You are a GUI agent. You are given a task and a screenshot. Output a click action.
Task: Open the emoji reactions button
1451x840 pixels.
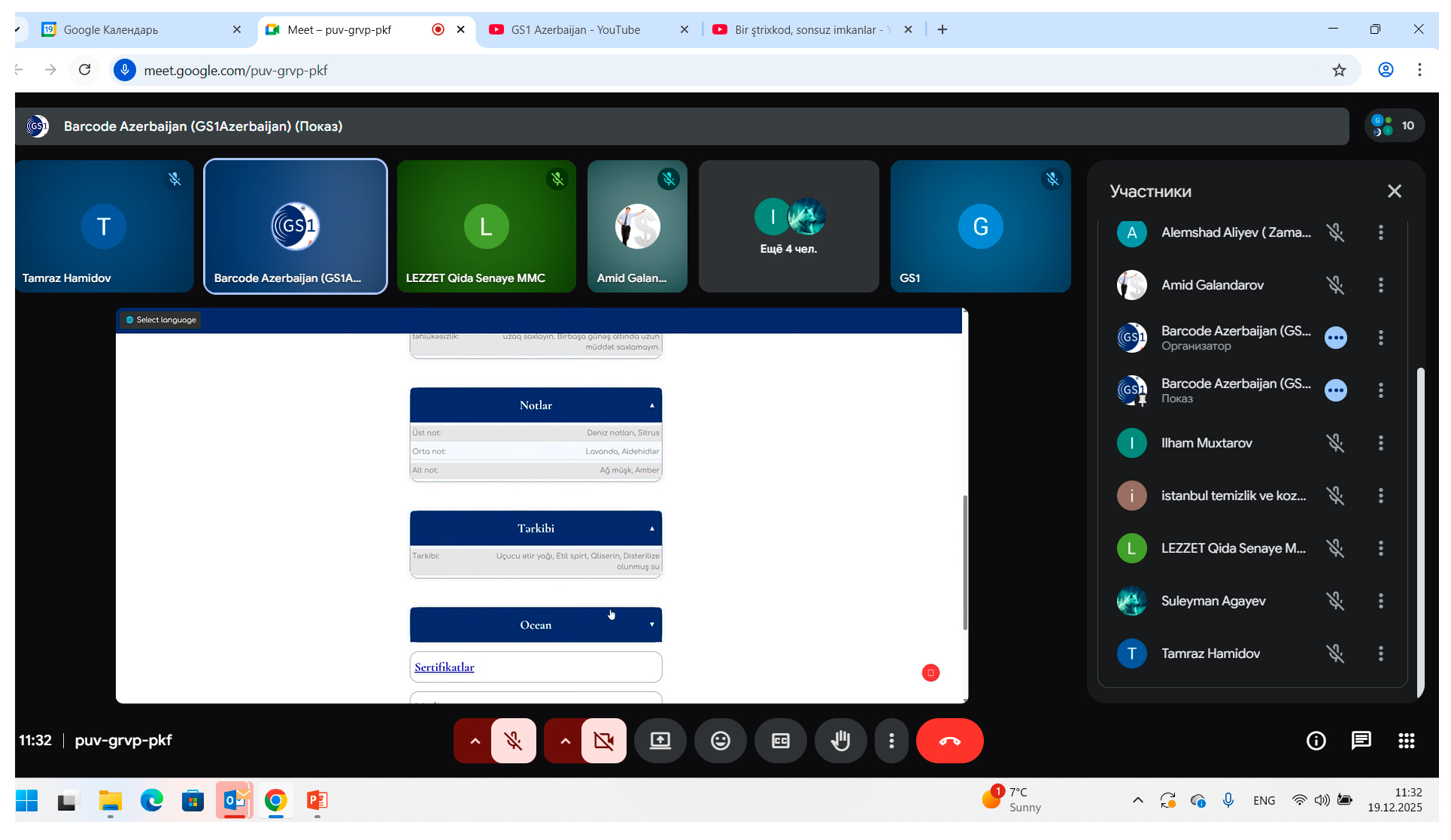[720, 741]
